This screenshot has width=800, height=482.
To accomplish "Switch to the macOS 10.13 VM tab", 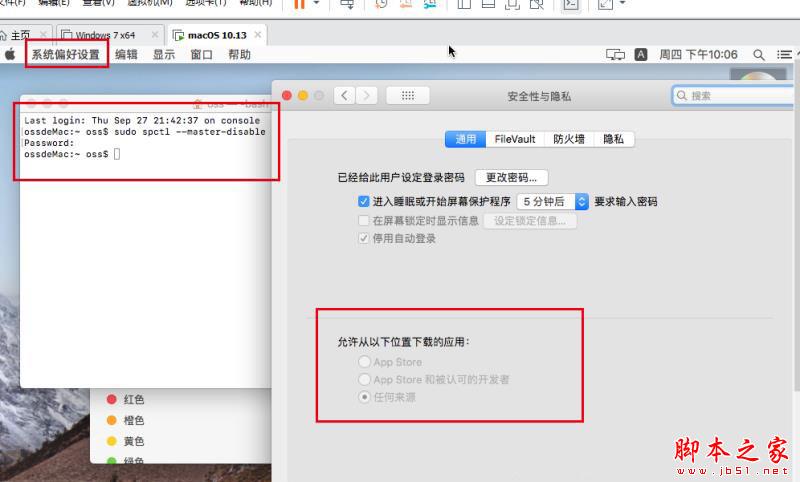I will pyautogui.click(x=217, y=35).
